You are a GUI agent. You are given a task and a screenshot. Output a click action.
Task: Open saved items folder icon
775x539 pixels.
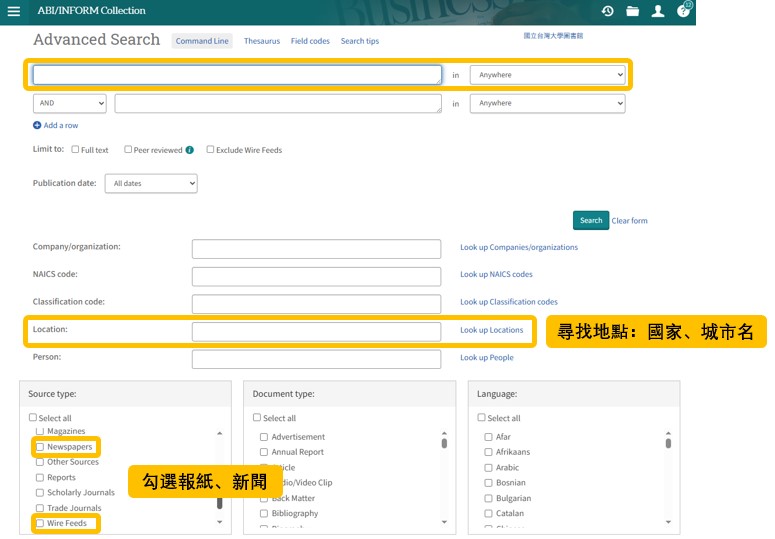[x=632, y=11]
